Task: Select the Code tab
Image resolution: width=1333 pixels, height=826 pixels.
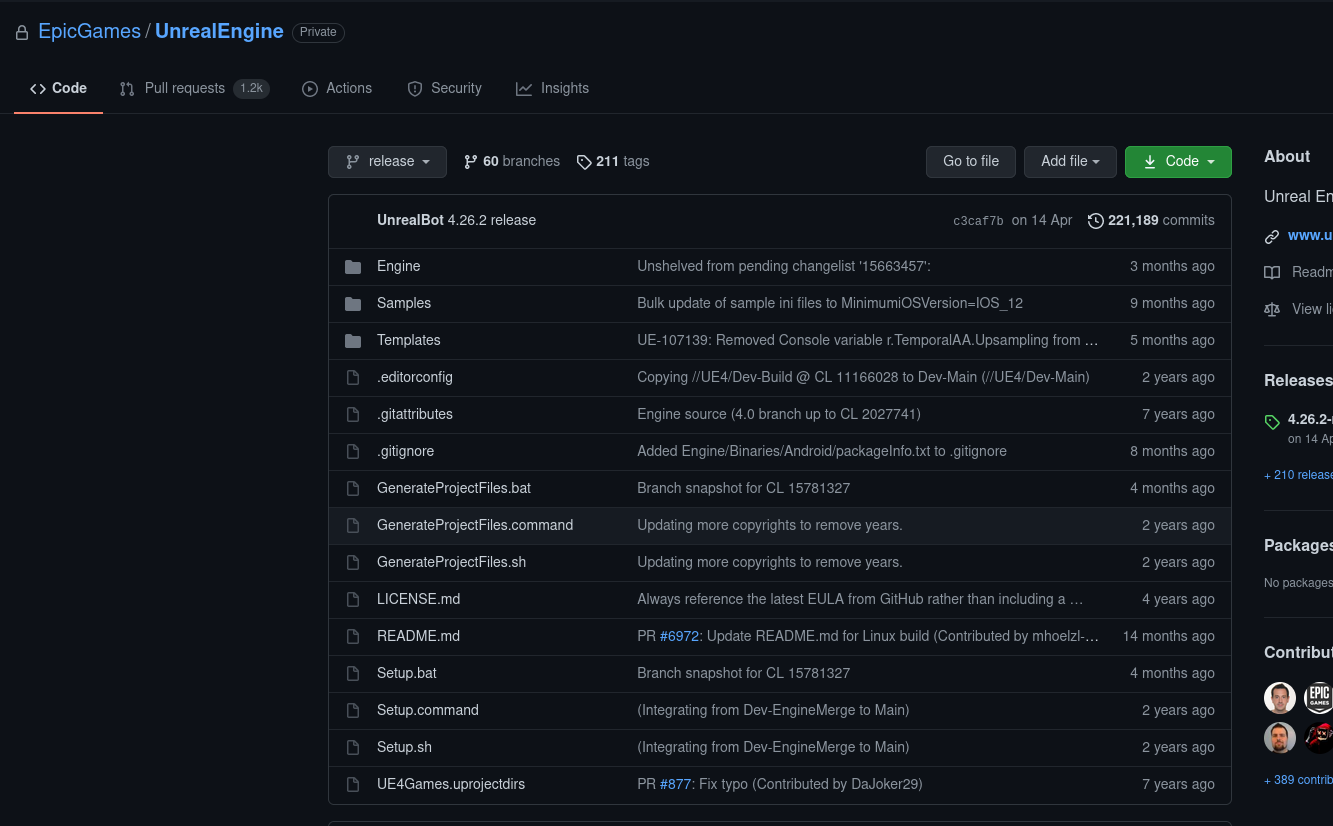Action: click(58, 88)
